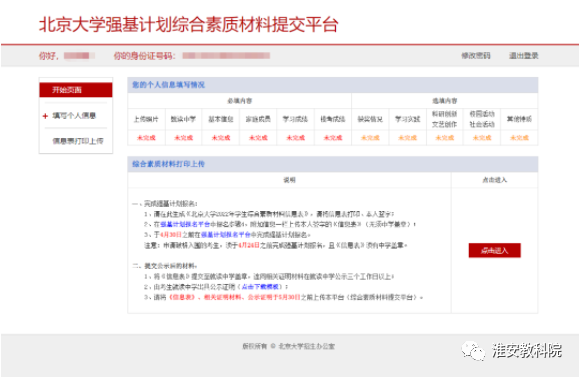Click the 退出登录 link in header
This screenshot has height=377, width=580.
[x=524, y=55]
